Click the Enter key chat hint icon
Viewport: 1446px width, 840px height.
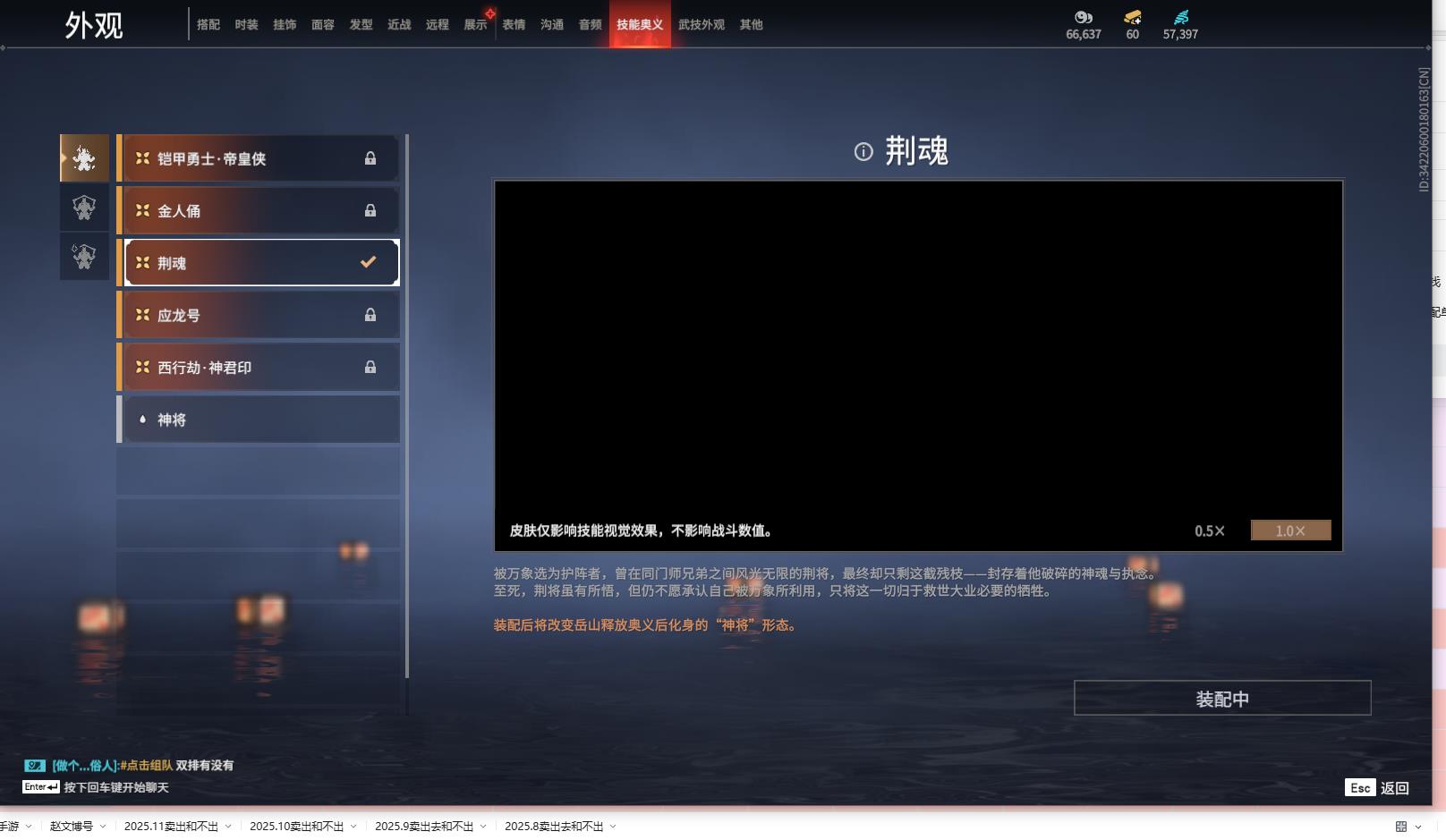pos(41,787)
